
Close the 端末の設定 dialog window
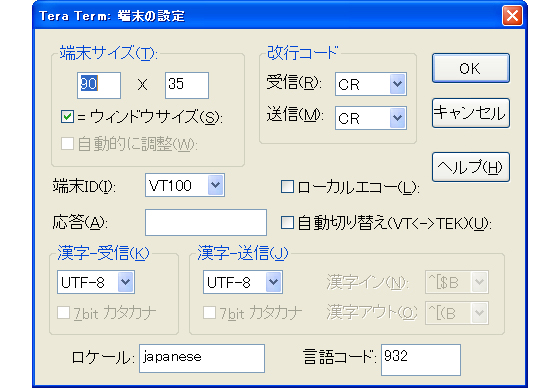(x=512, y=16)
